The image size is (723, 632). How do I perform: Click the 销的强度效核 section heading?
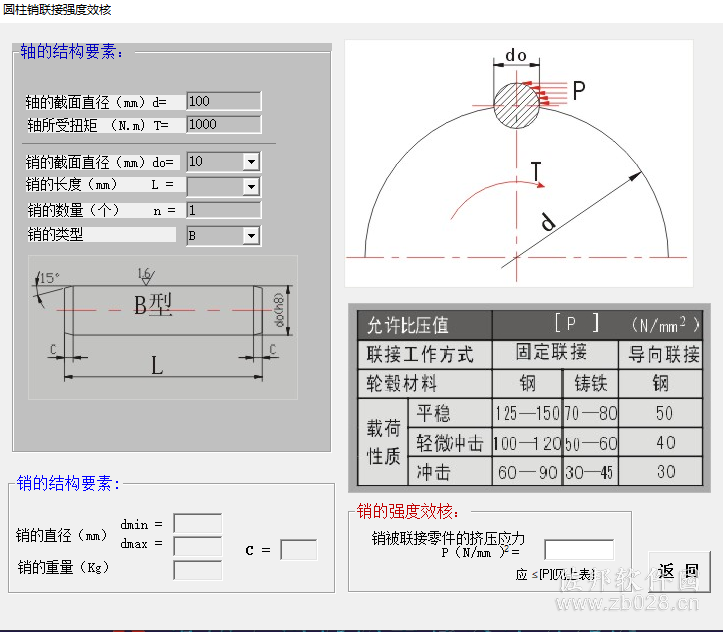tap(408, 511)
